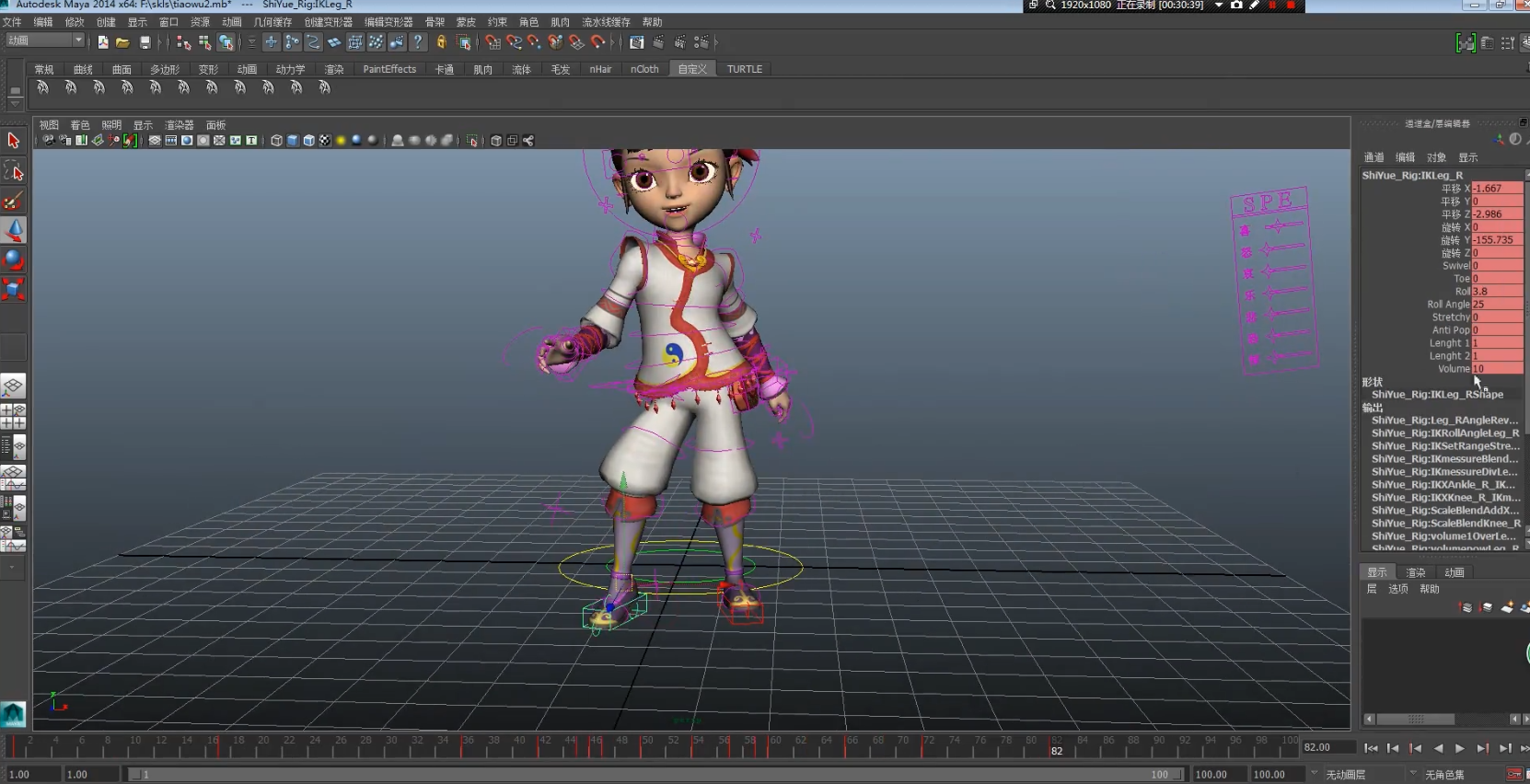
Task: Toggle use all lights yellow bulb icon
Action: (341, 141)
